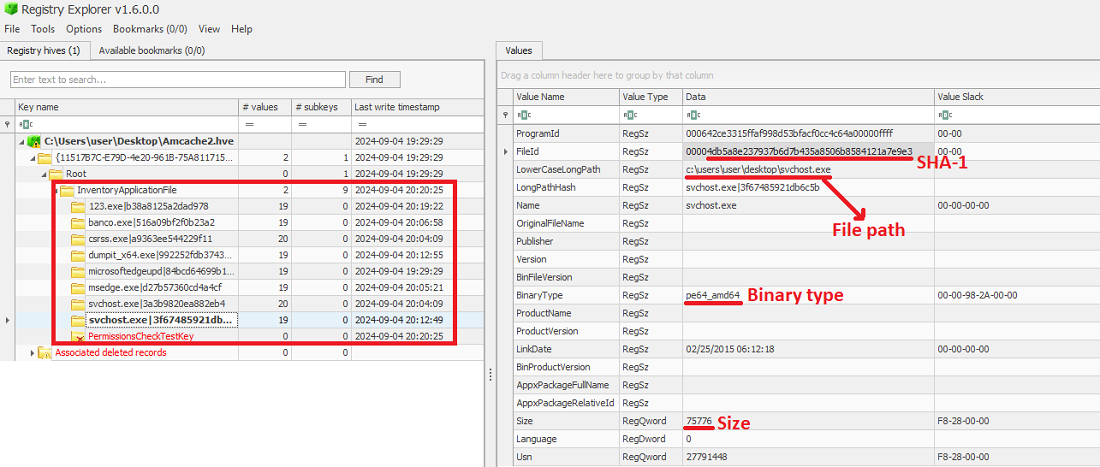Viewport: 1100px width, 467px height.
Task: Click the equals filter operator under # values
Action: tap(249, 124)
